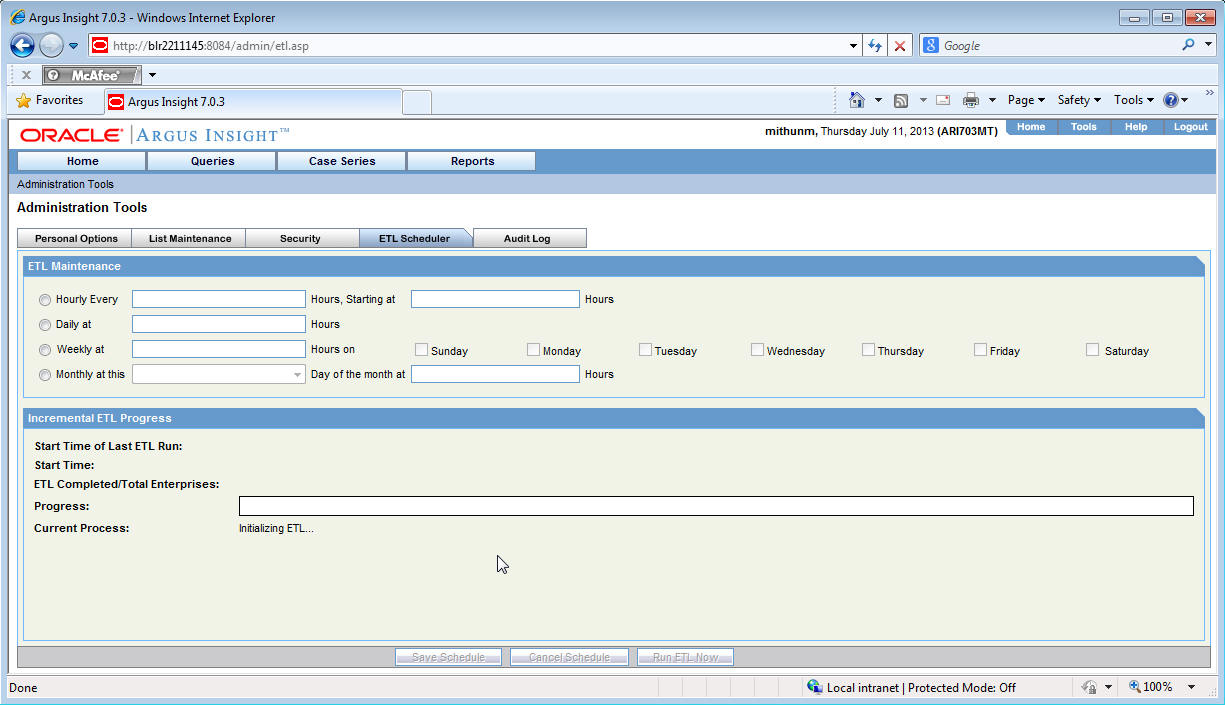This screenshot has height=705, width=1225.
Task: Select the ETL Scheduler tab
Action: (x=414, y=238)
